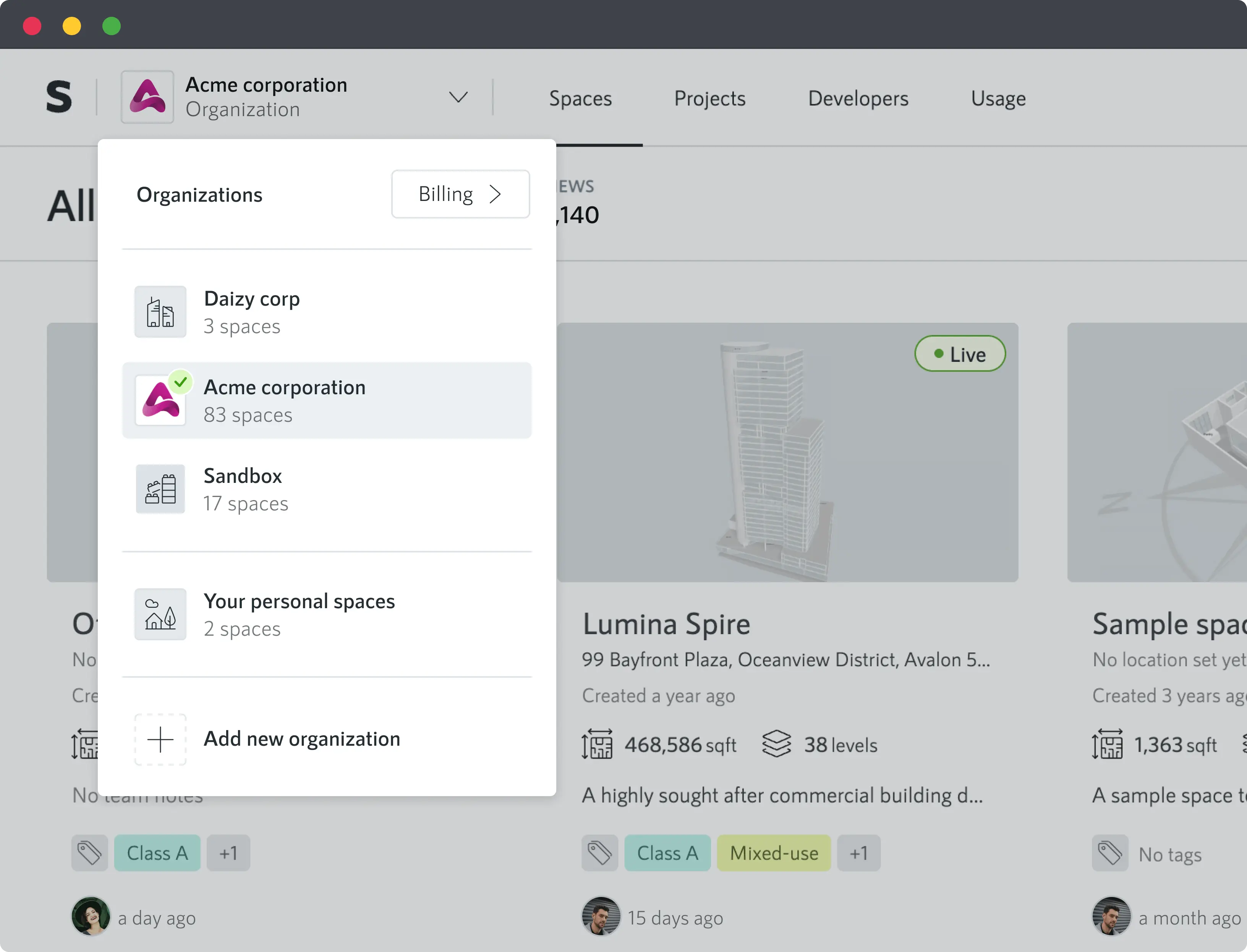Click the tag icon on Lumina Spire
The height and width of the screenshot is (952, 1247).
point(600,853)
